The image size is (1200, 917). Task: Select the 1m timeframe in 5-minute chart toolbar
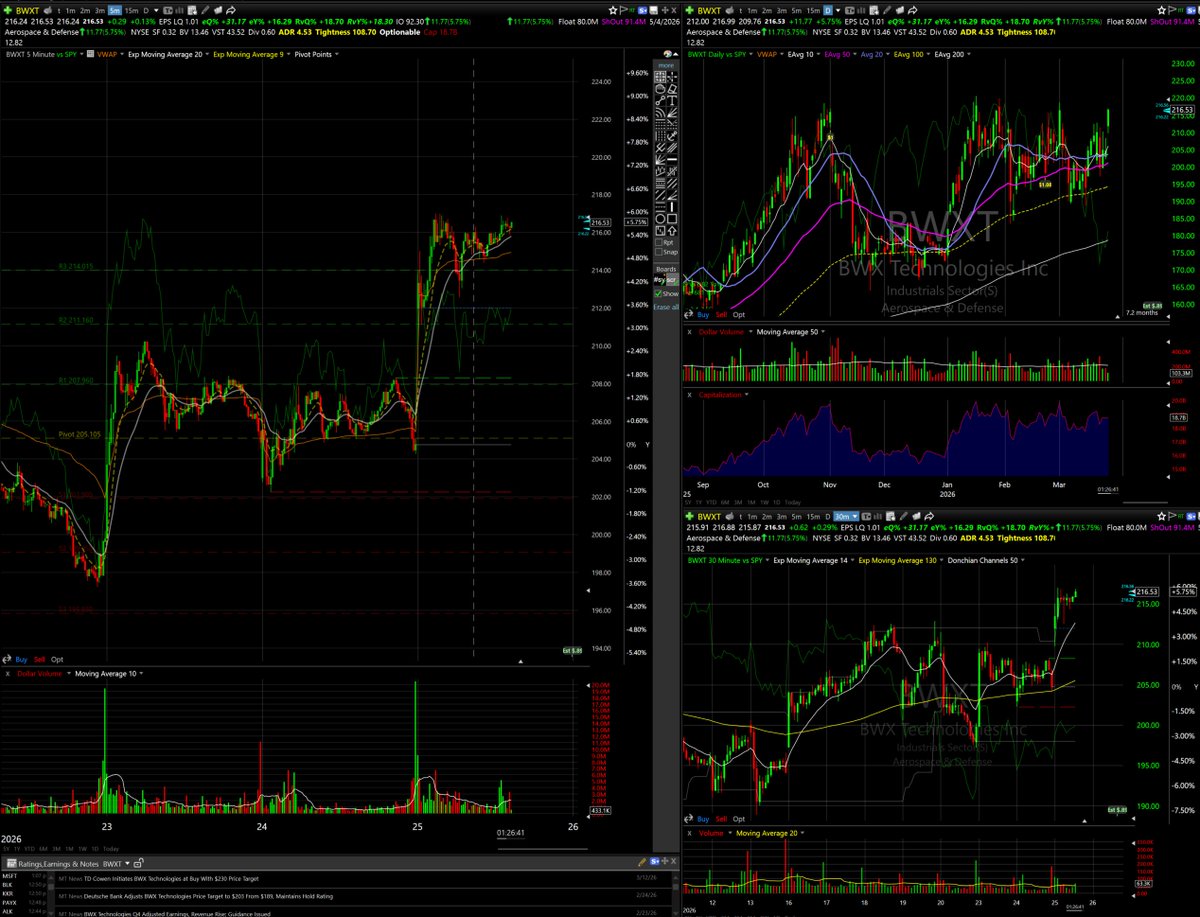click(70, 11)
